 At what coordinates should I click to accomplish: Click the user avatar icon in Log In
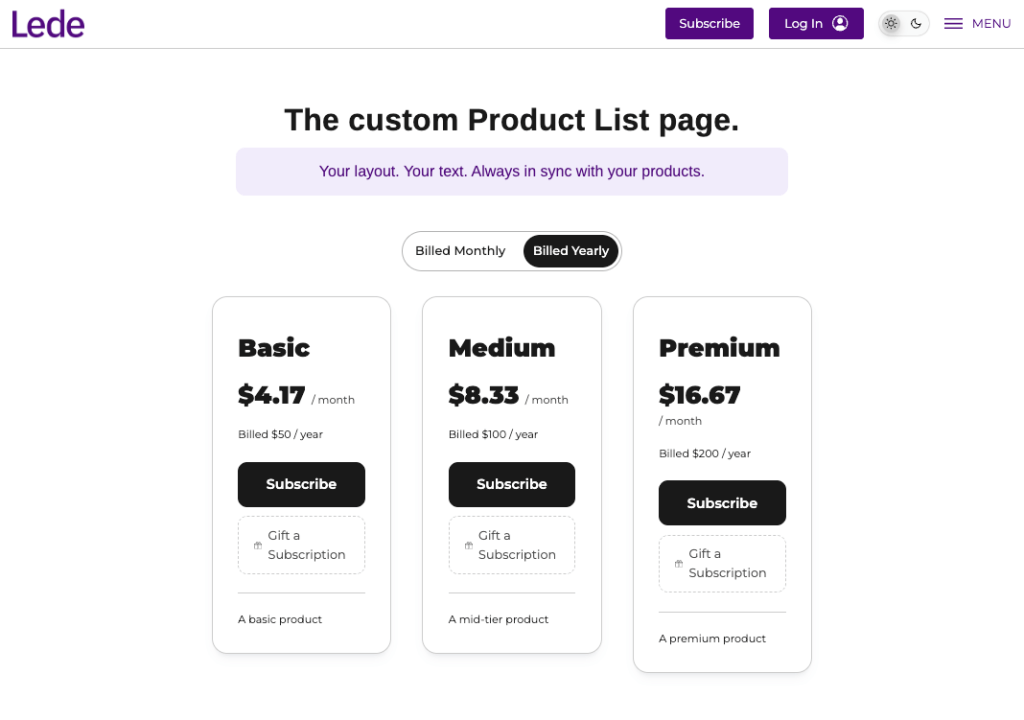click(840, 24)
